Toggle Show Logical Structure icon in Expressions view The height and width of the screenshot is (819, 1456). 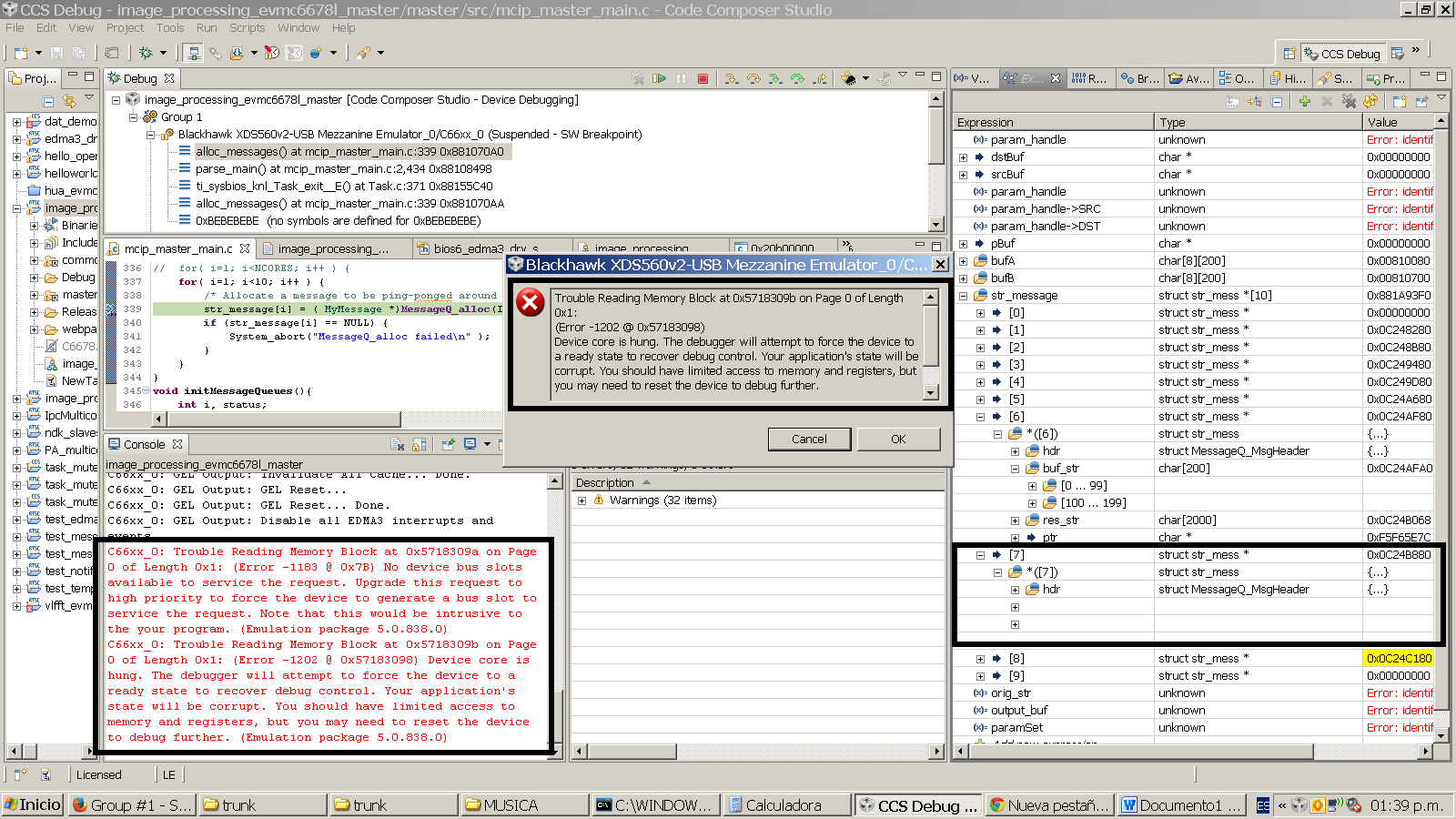pyautogui.click(x=1254, y=101)
